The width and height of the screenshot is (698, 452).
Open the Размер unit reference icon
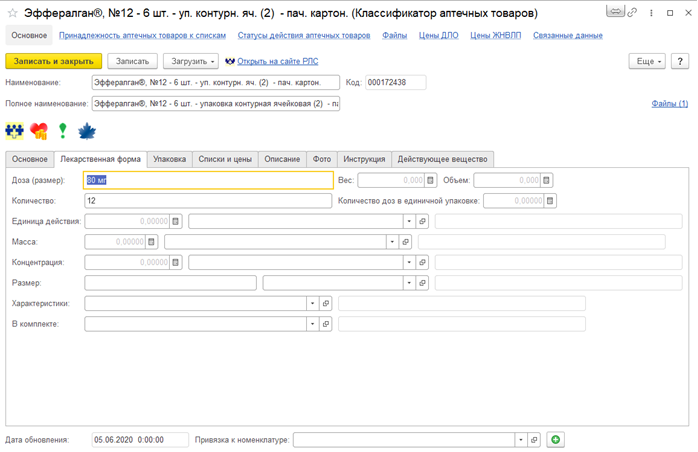(x=422, y=283)
